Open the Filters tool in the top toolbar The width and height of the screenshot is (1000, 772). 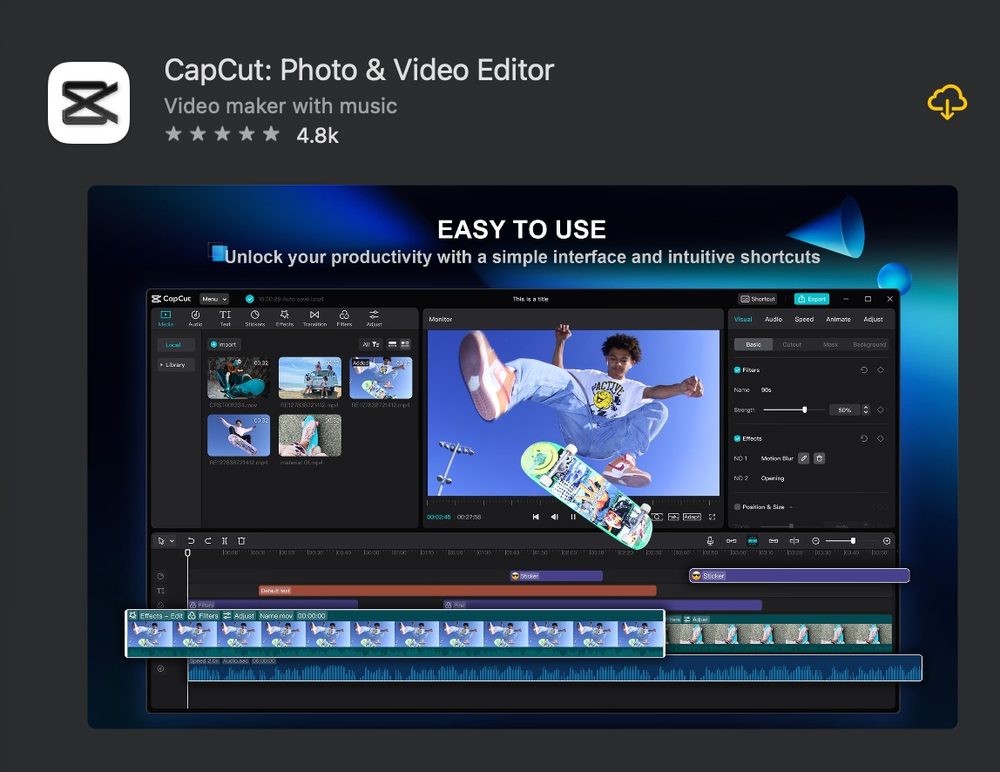coord(344,318)
